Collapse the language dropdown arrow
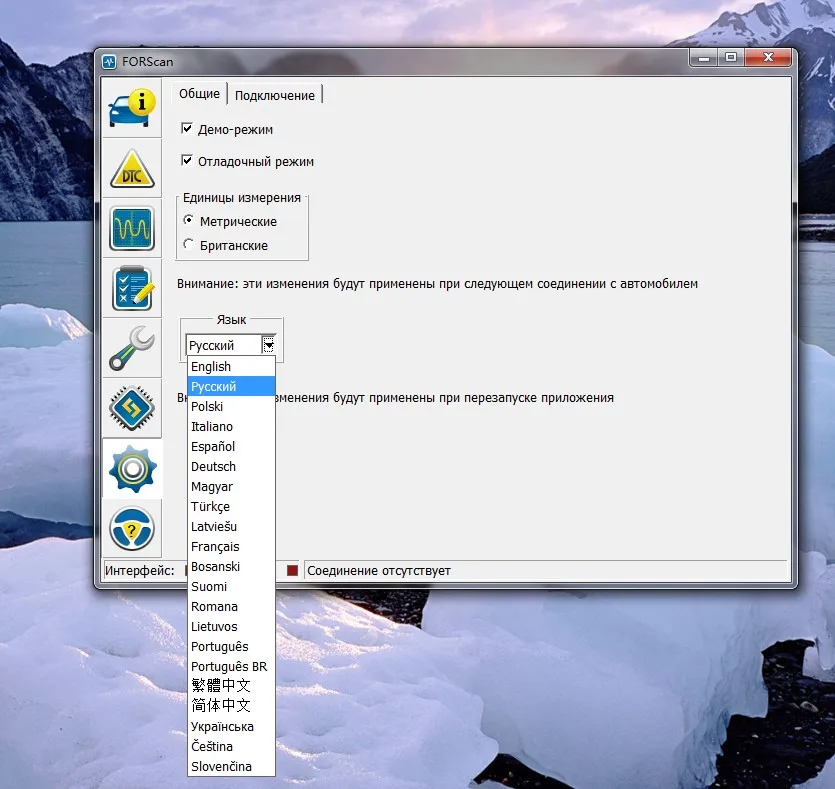The height and width of the screenshot is (789, 835). click(269, 345)
